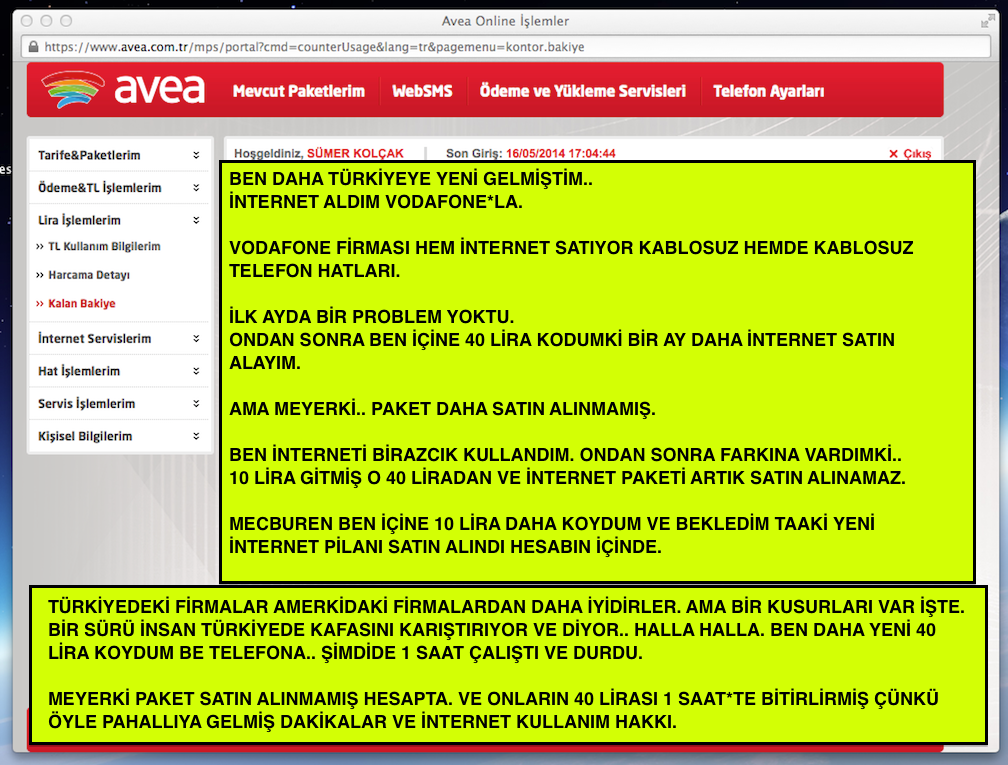The height and width of the screenshot is (765, 1008).
Task: Click the user name SÜMER KOLÇAK
Action: coord(356,154)
